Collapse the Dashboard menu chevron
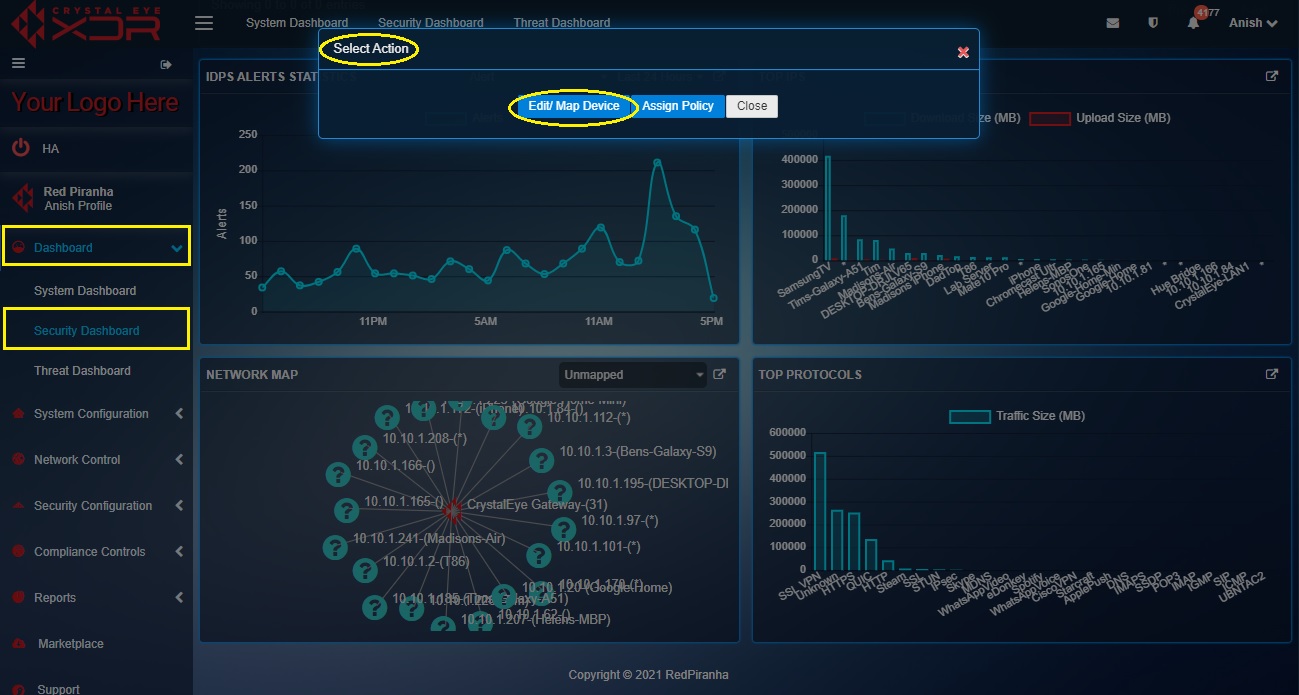The width and height of the screenshot is (1299, 695). click(177, 248)
